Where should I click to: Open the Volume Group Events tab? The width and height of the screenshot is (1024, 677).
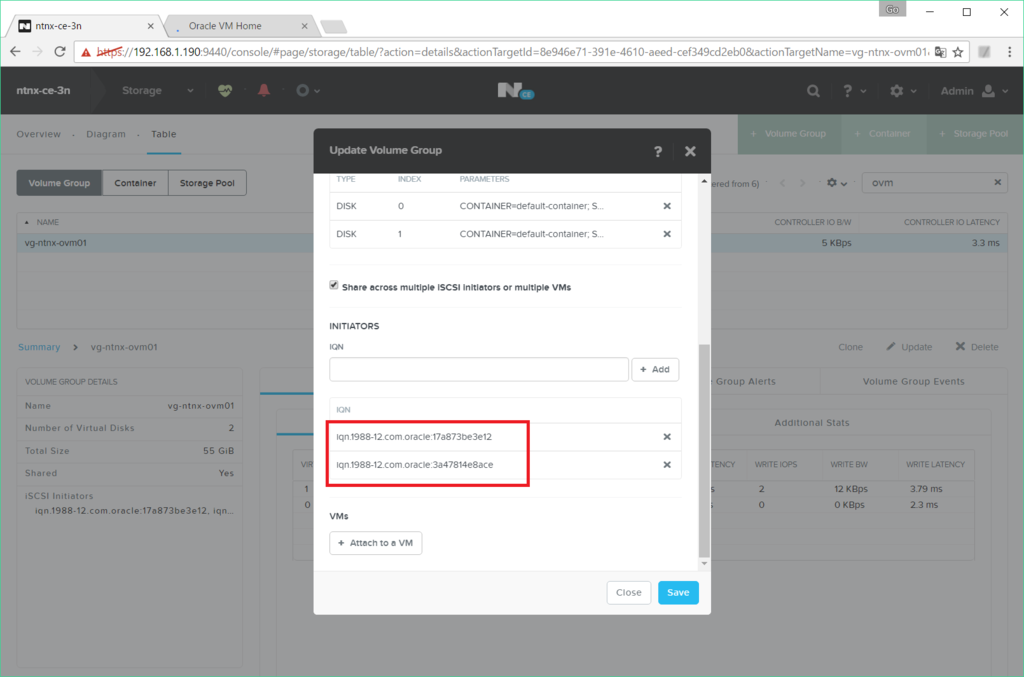coord(913,381)
